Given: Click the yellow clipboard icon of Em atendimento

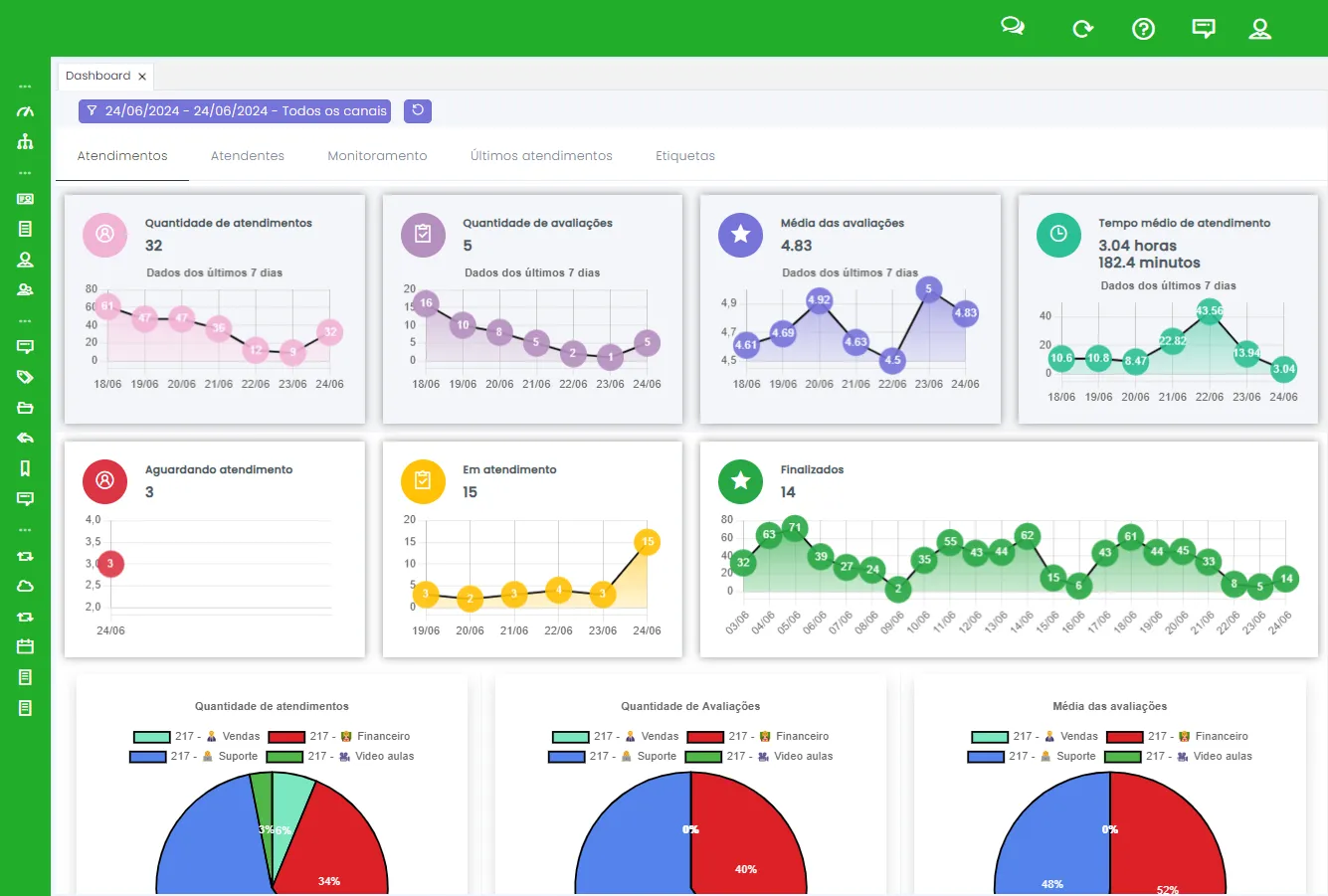Looking at the screenshot, I should point(423,481).
